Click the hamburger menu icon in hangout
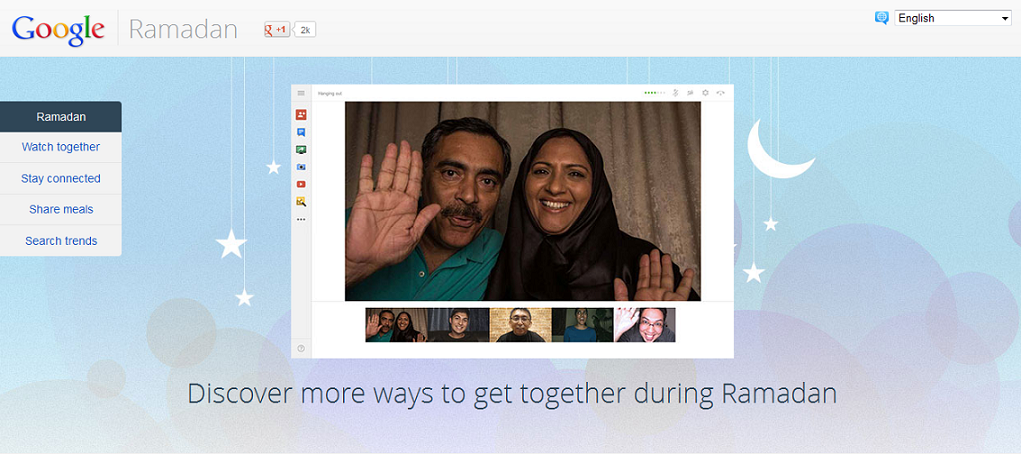The width and height of the screenshot is (1021, 454). pyautogui.click(x=301, y=93)
